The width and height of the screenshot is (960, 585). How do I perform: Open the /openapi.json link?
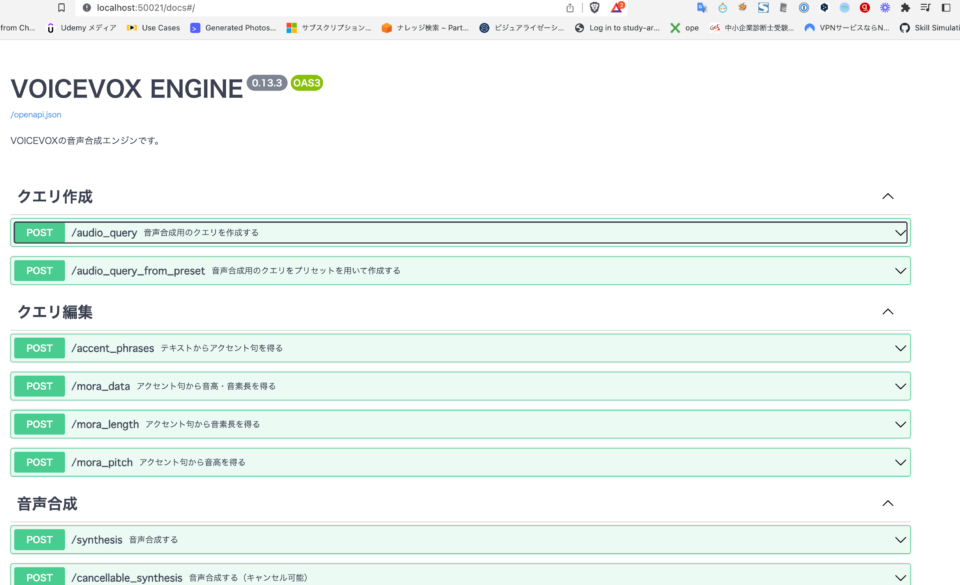point(34,114)
